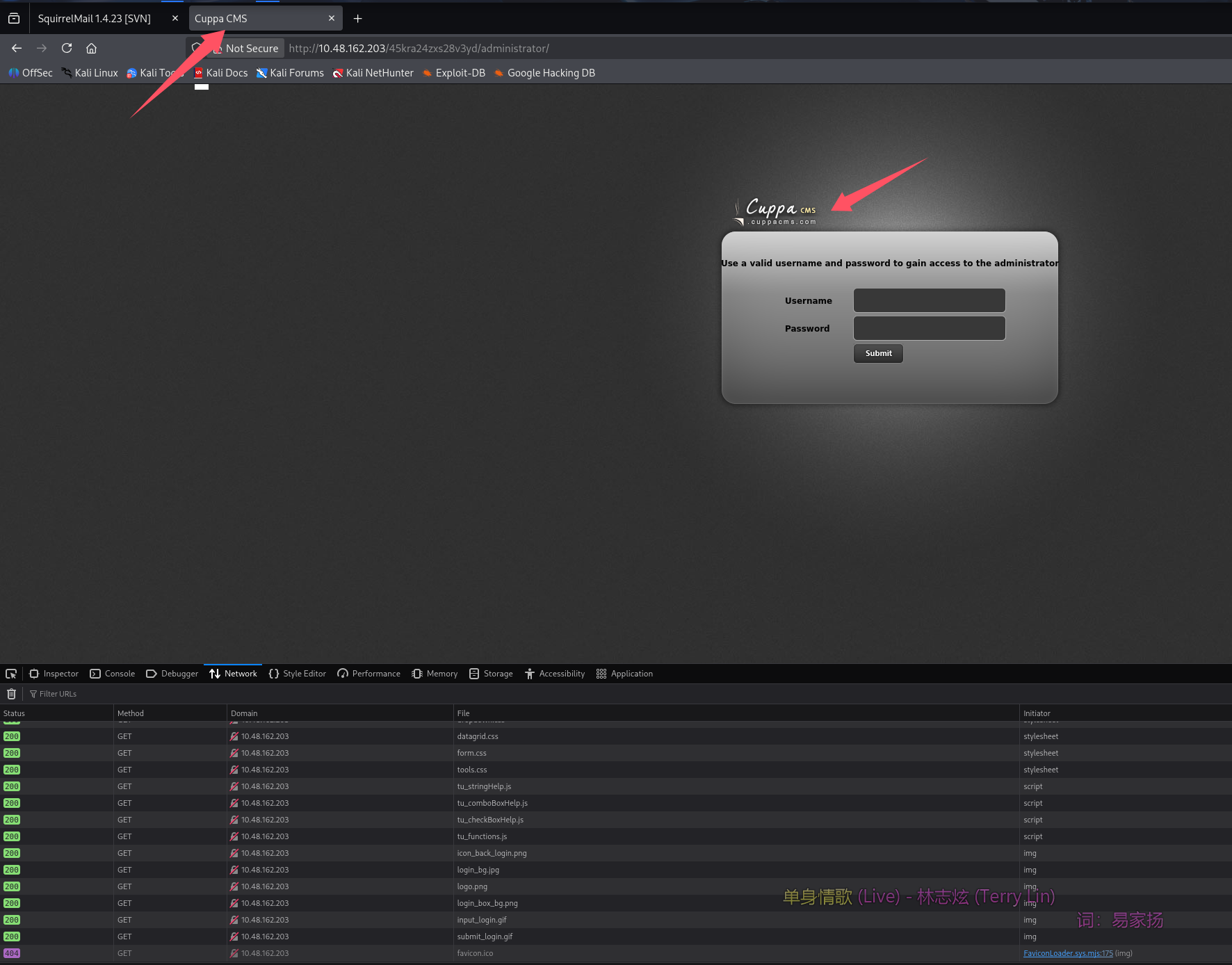Open the FaviconLoader.sys.mjs:175 initiator link
Image resolution: width=1232 pixels, height=965 pixels.
[1068, 953]
